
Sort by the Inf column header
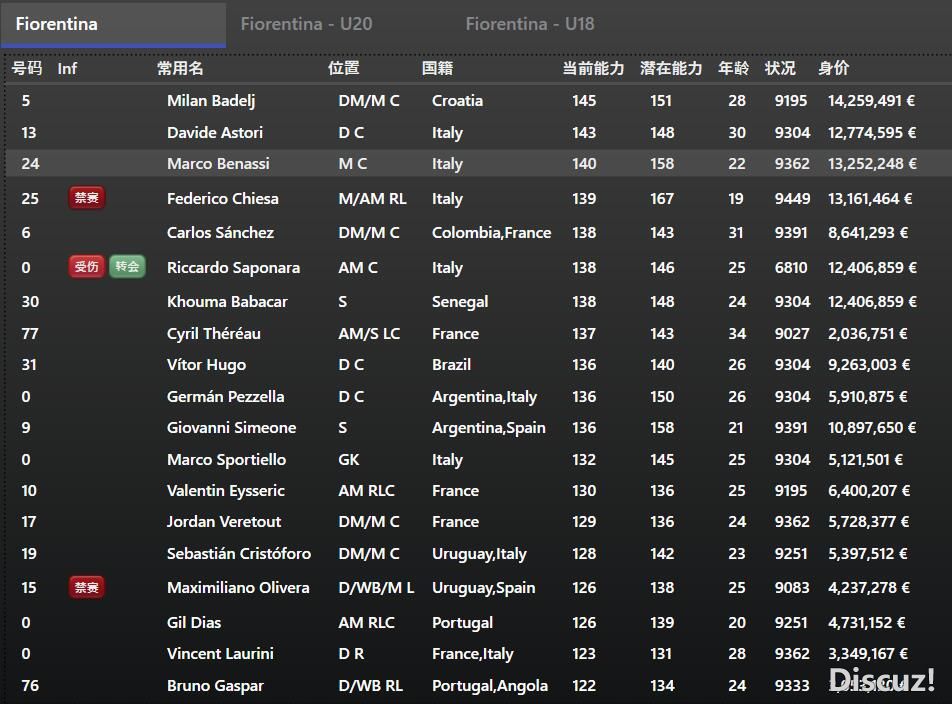[x=67, y=69]
